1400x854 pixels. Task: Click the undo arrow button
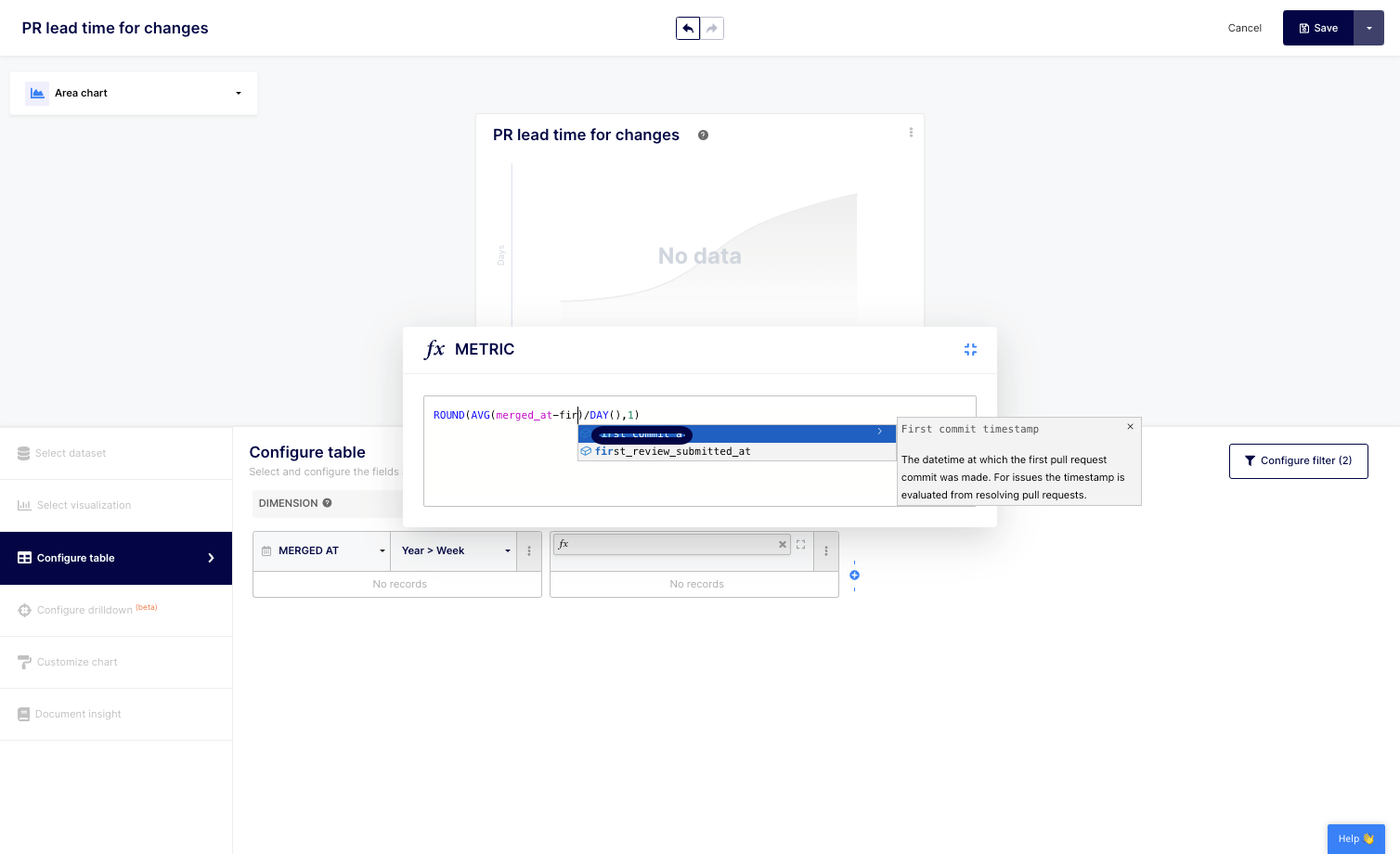688,29
